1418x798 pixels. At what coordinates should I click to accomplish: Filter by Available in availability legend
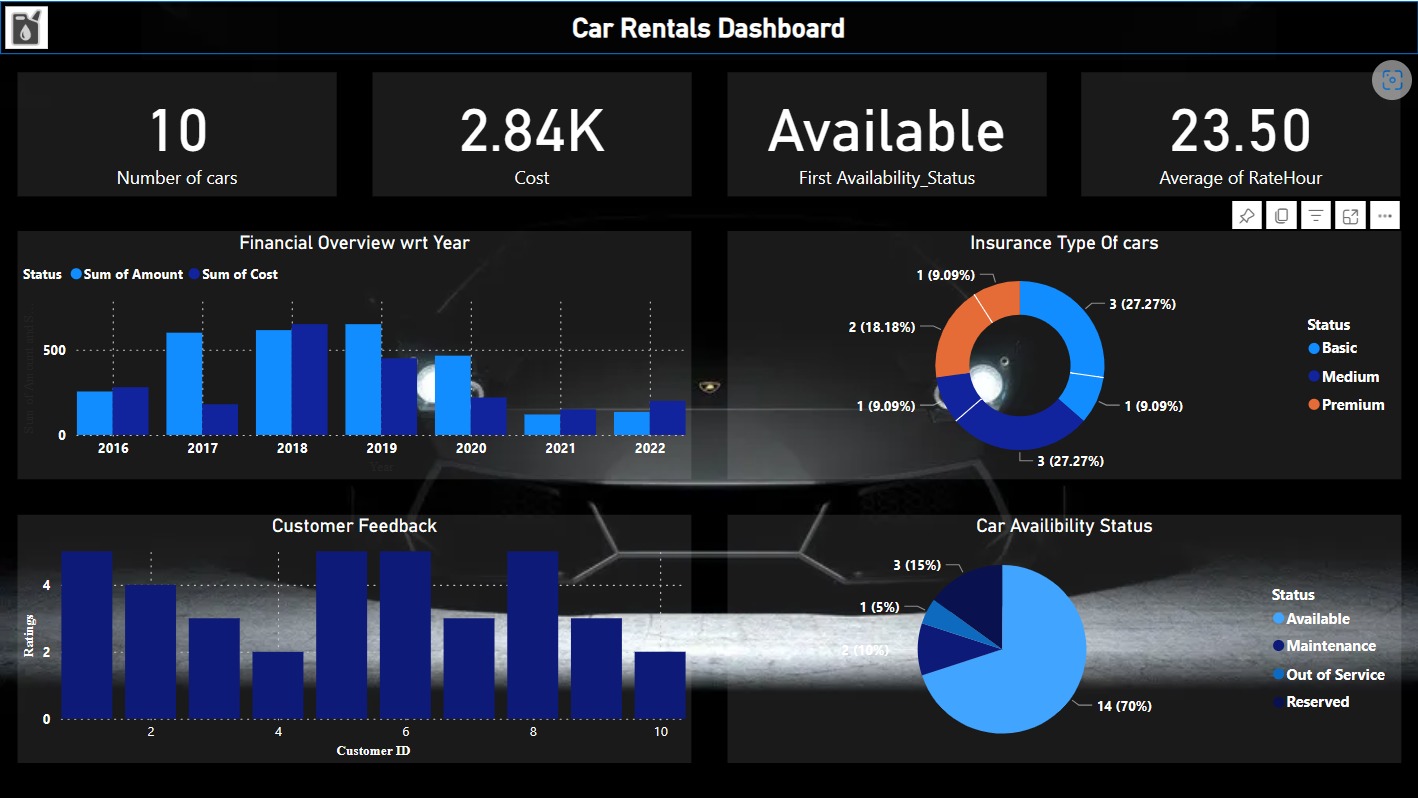click(x=1317, y=619)
